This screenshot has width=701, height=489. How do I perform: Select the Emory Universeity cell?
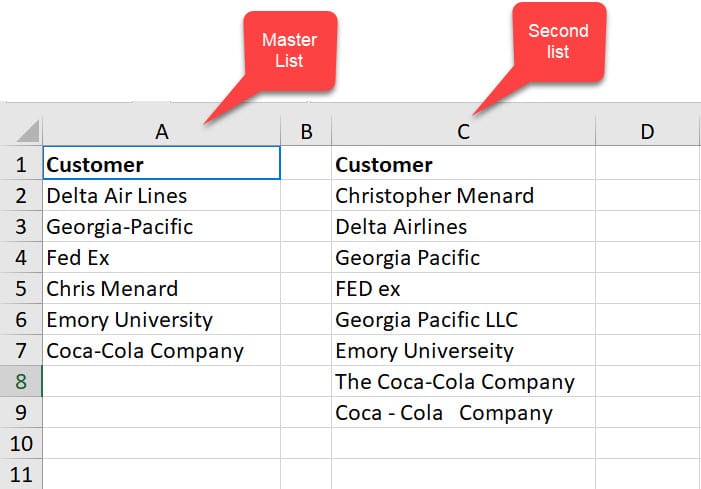(x=463, y=350)
